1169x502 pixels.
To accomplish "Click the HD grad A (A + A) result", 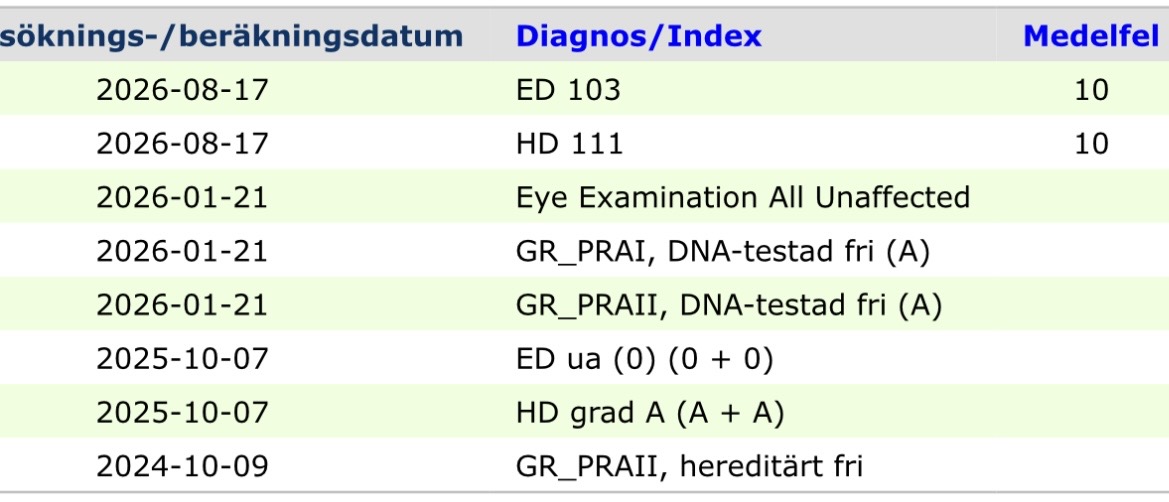I will (649, 412).
